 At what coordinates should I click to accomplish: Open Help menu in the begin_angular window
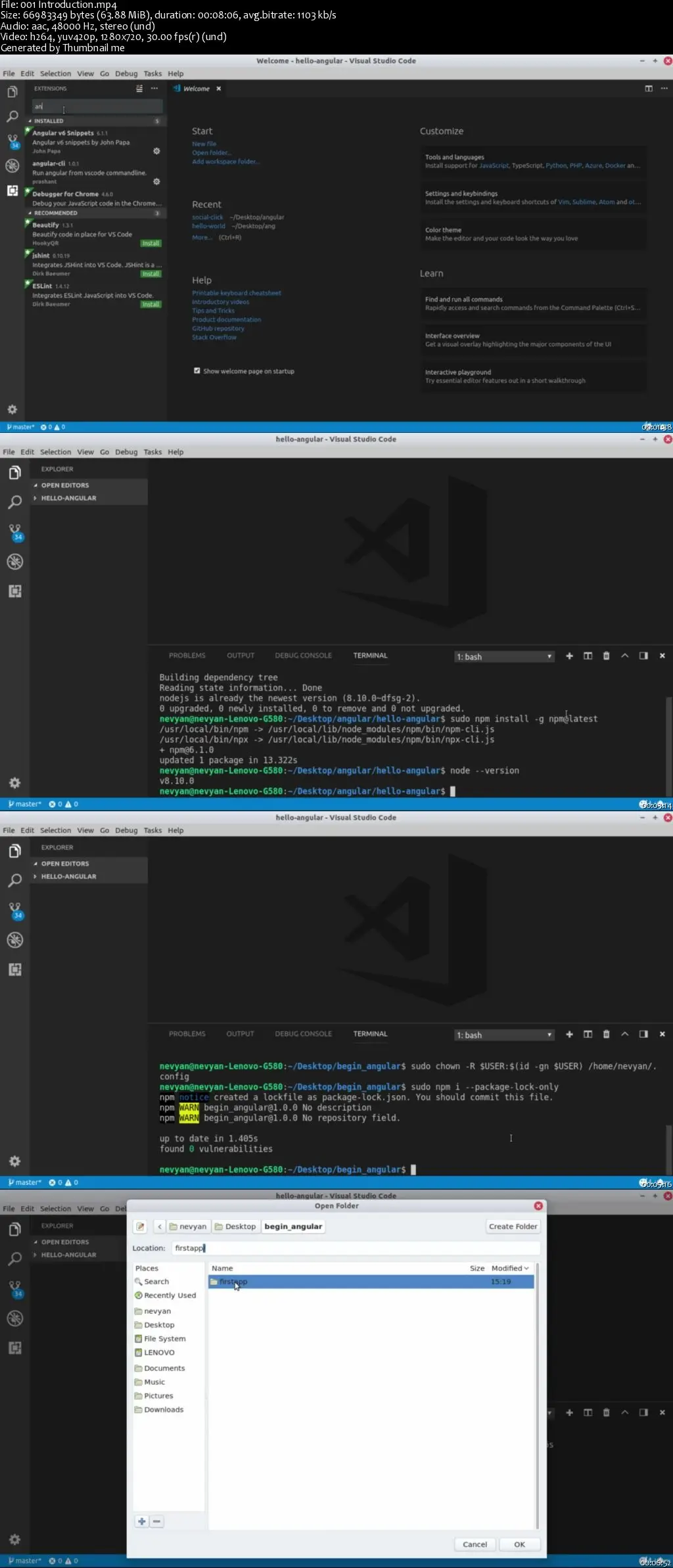tap(175, 830)
